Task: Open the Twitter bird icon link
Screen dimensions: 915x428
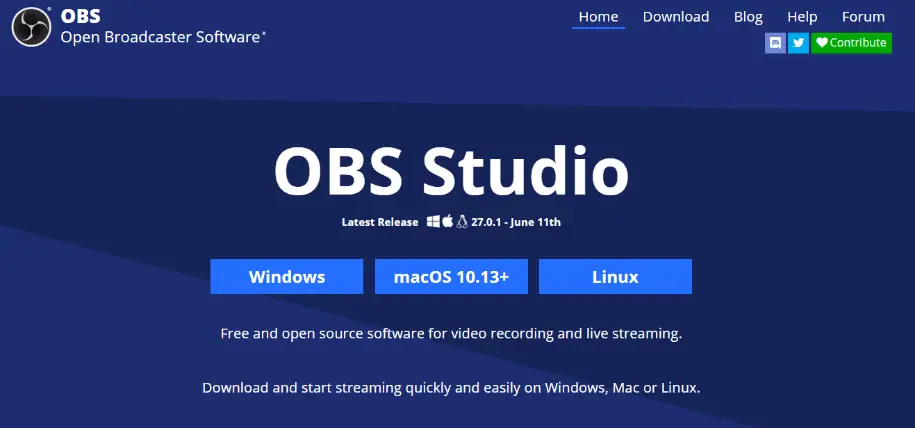Action: [x=798, y=43]
